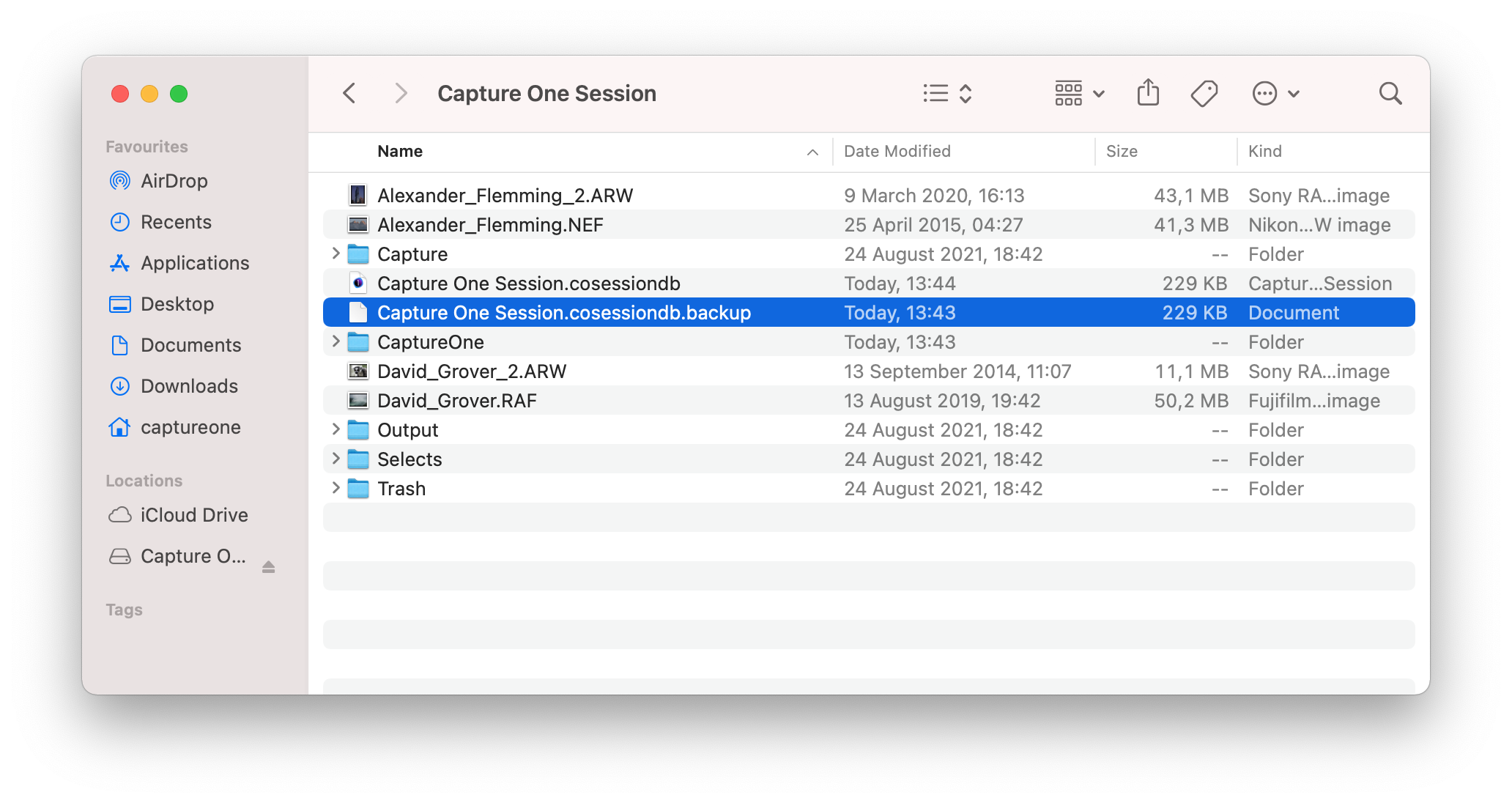Image resolution: width=1512 pixels, height=803 pixels.
Task: Select the David_Grover.RAF file thumbnail
Action: [x=357, y=401]
